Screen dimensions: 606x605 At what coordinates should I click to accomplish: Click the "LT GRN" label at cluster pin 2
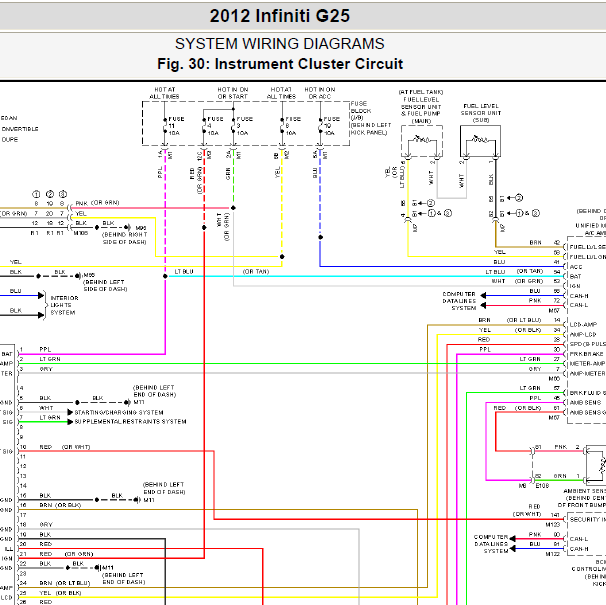click(50, 359)
